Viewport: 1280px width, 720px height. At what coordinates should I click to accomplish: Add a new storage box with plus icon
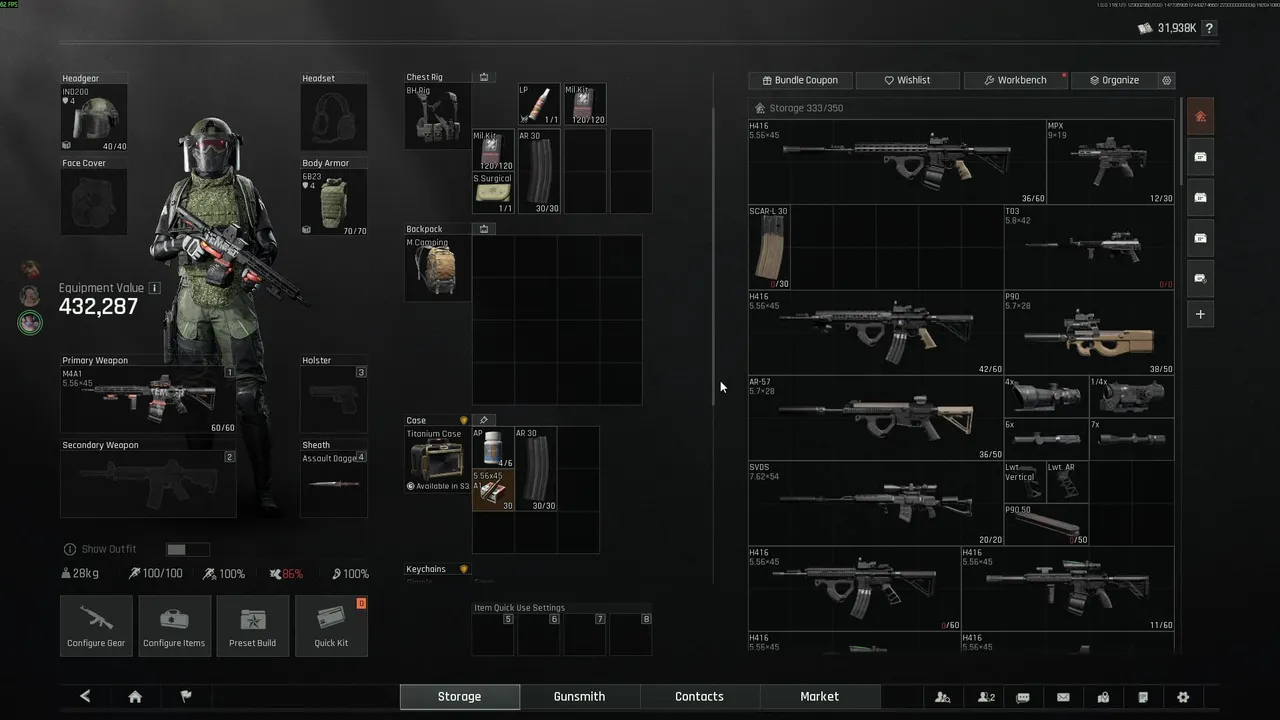click(x=1200, y=314)
